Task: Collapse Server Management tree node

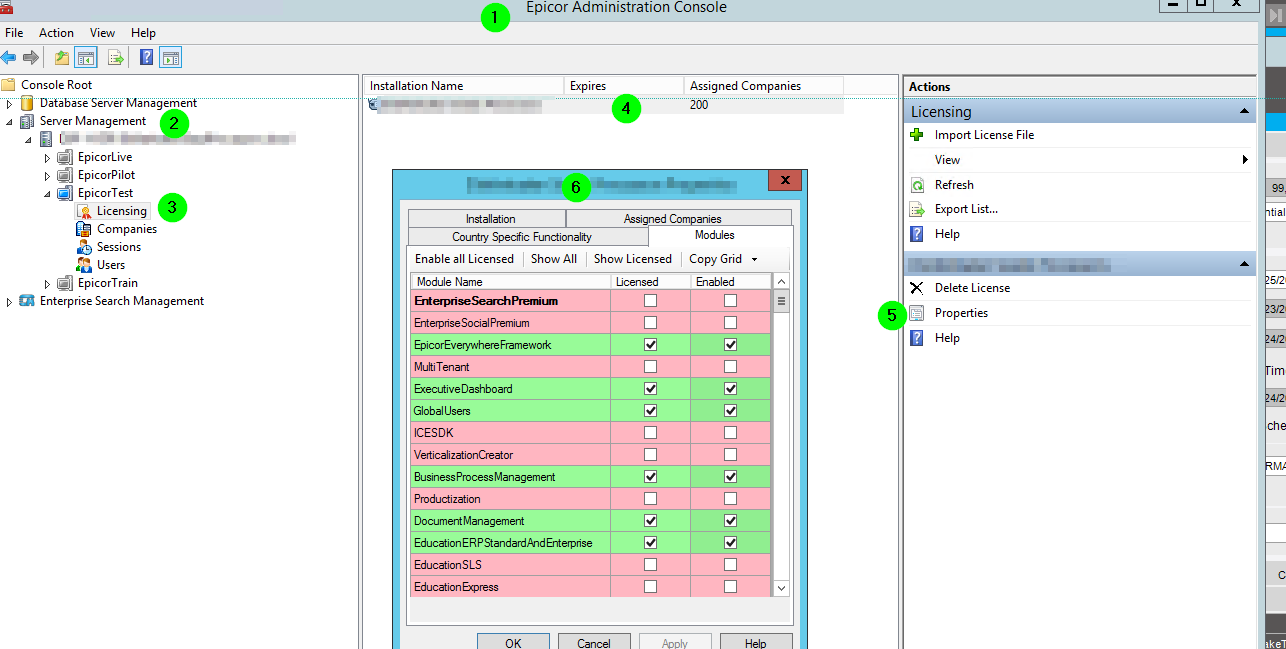Action: [x=10, y=122]
